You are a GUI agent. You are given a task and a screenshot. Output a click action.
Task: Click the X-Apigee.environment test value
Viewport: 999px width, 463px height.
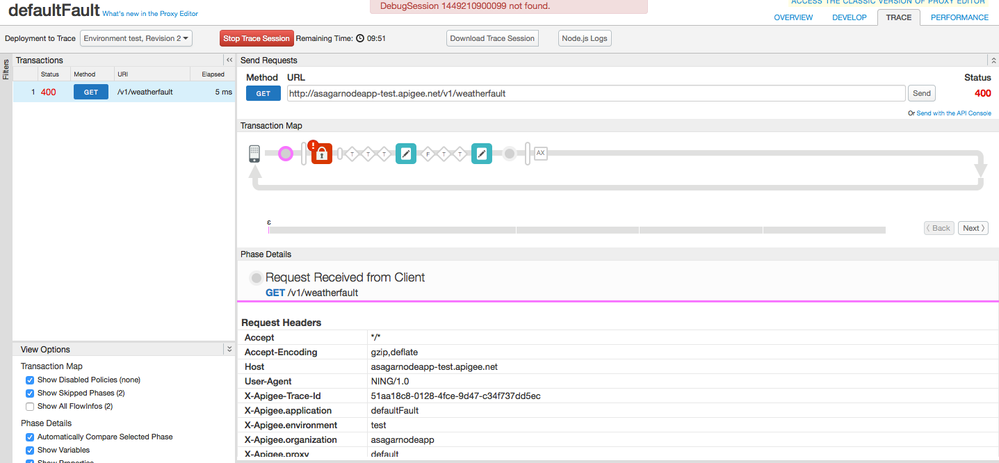click(378, 425)
